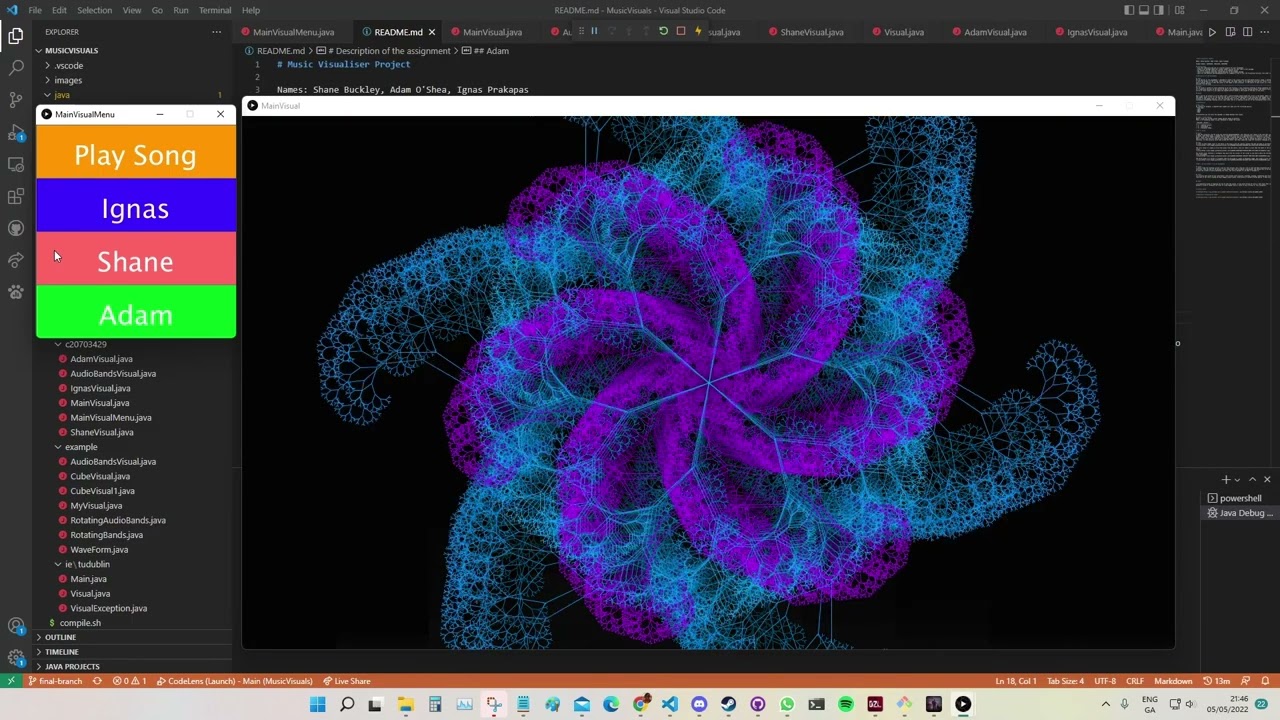The width and height of the screenshot is (1280, 720).
Task: Add a new terminal with plus icon
Action: click(x=1225, y=479)
